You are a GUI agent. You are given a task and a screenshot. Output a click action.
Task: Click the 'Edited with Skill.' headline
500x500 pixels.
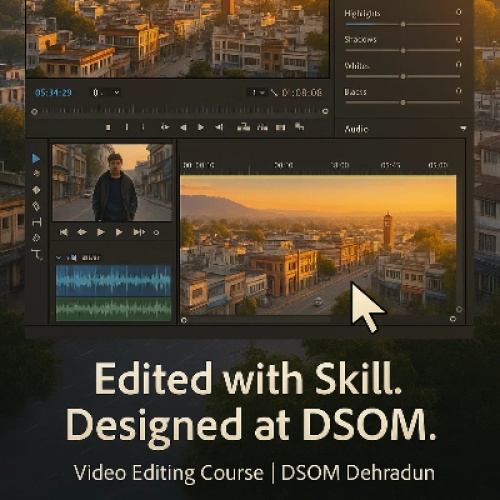pyautogui.click(x=248, y=378)
